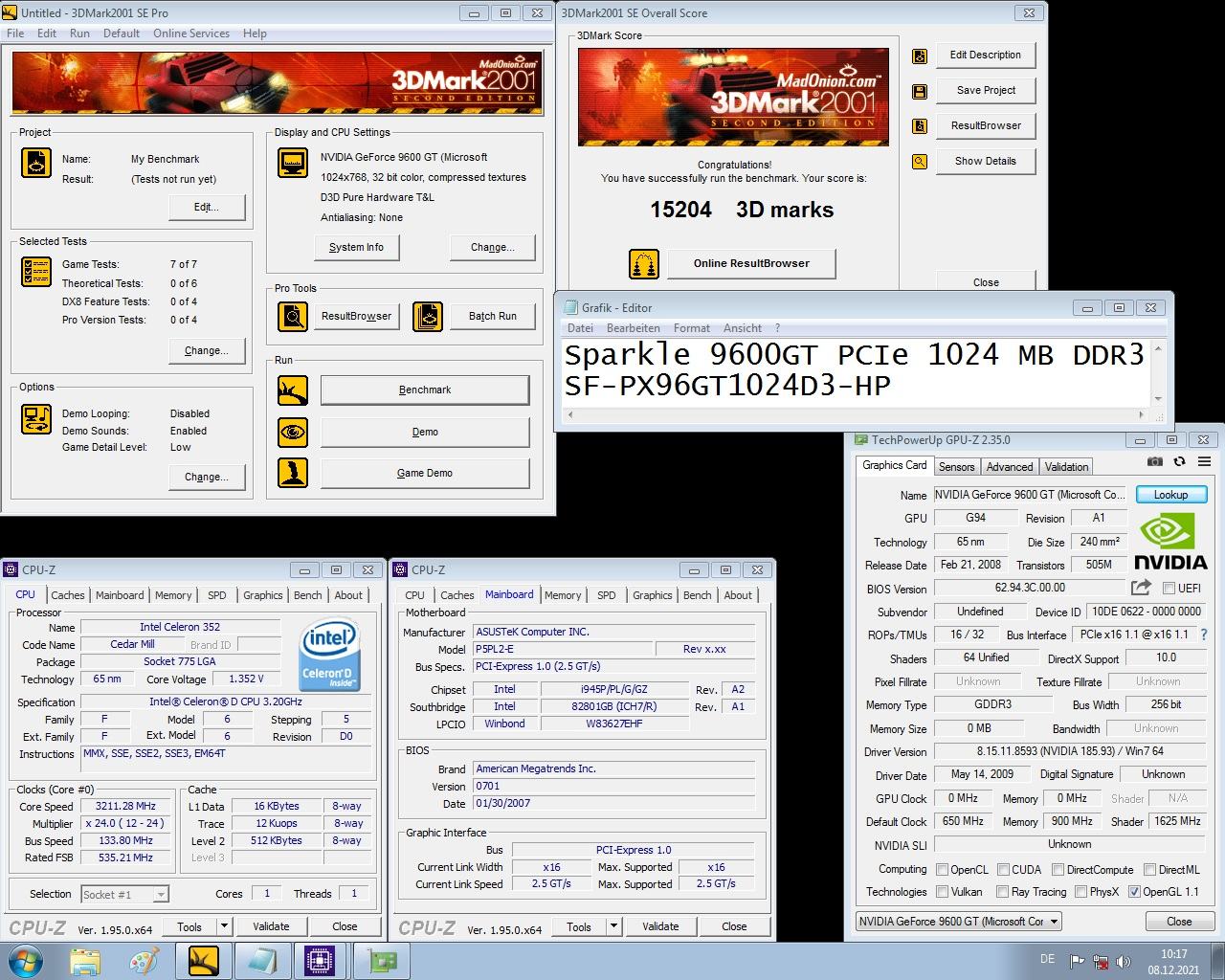Click inside the Editor text area
The height and width of the screenshot is (980, 1225).
[x=856, y=371]
